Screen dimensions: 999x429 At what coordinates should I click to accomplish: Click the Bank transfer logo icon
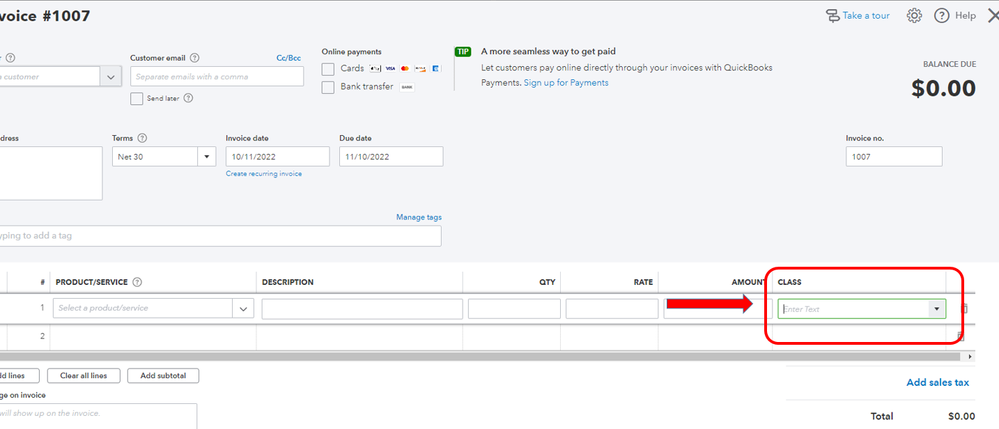tap(406, 87)
